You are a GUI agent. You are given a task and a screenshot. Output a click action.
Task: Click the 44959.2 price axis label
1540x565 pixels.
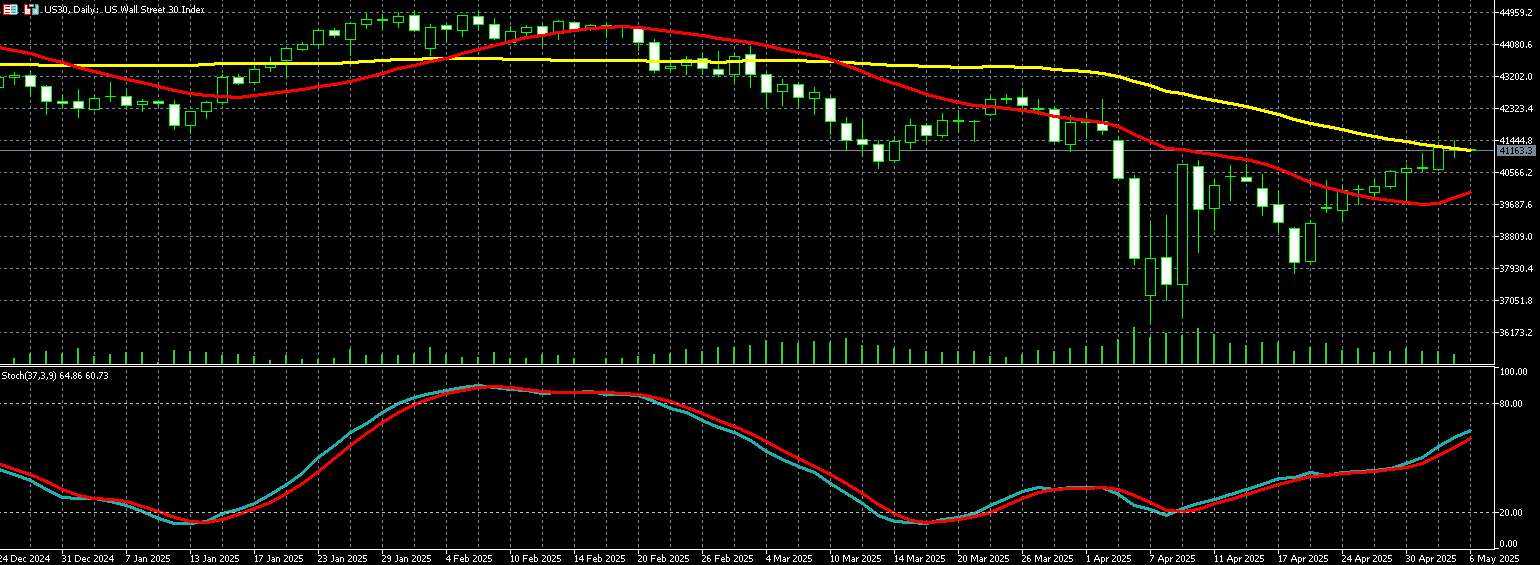coord(1516,13)
